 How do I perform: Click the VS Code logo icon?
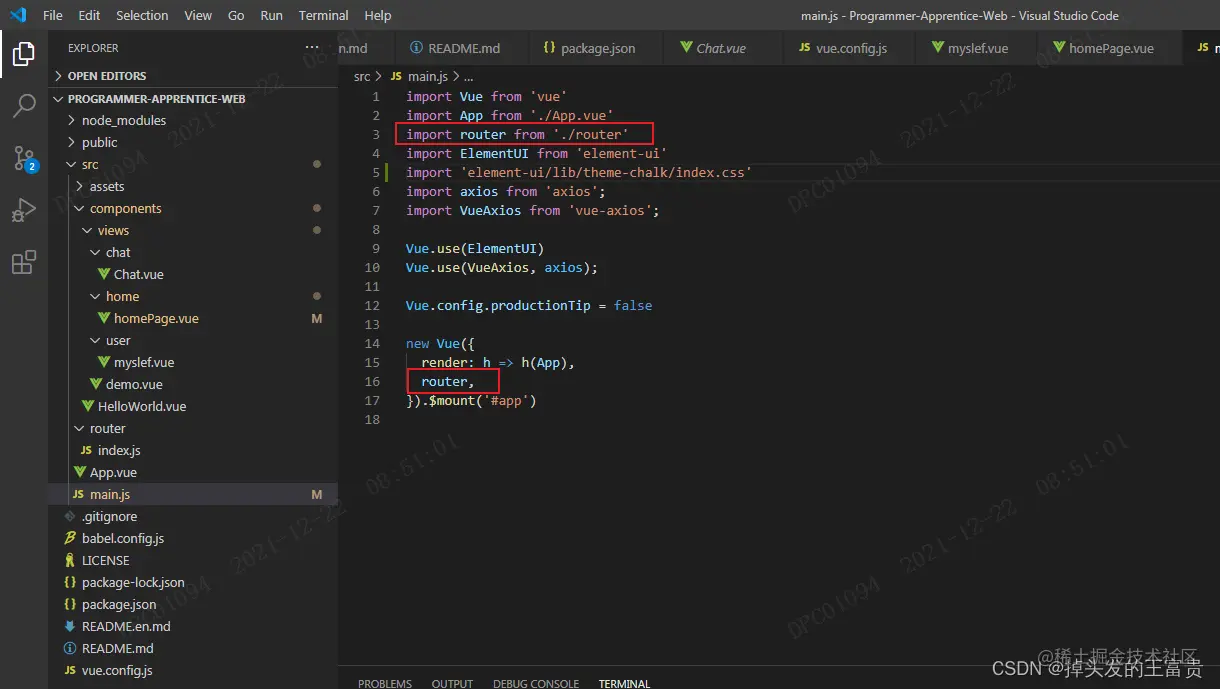coord(17,15)
